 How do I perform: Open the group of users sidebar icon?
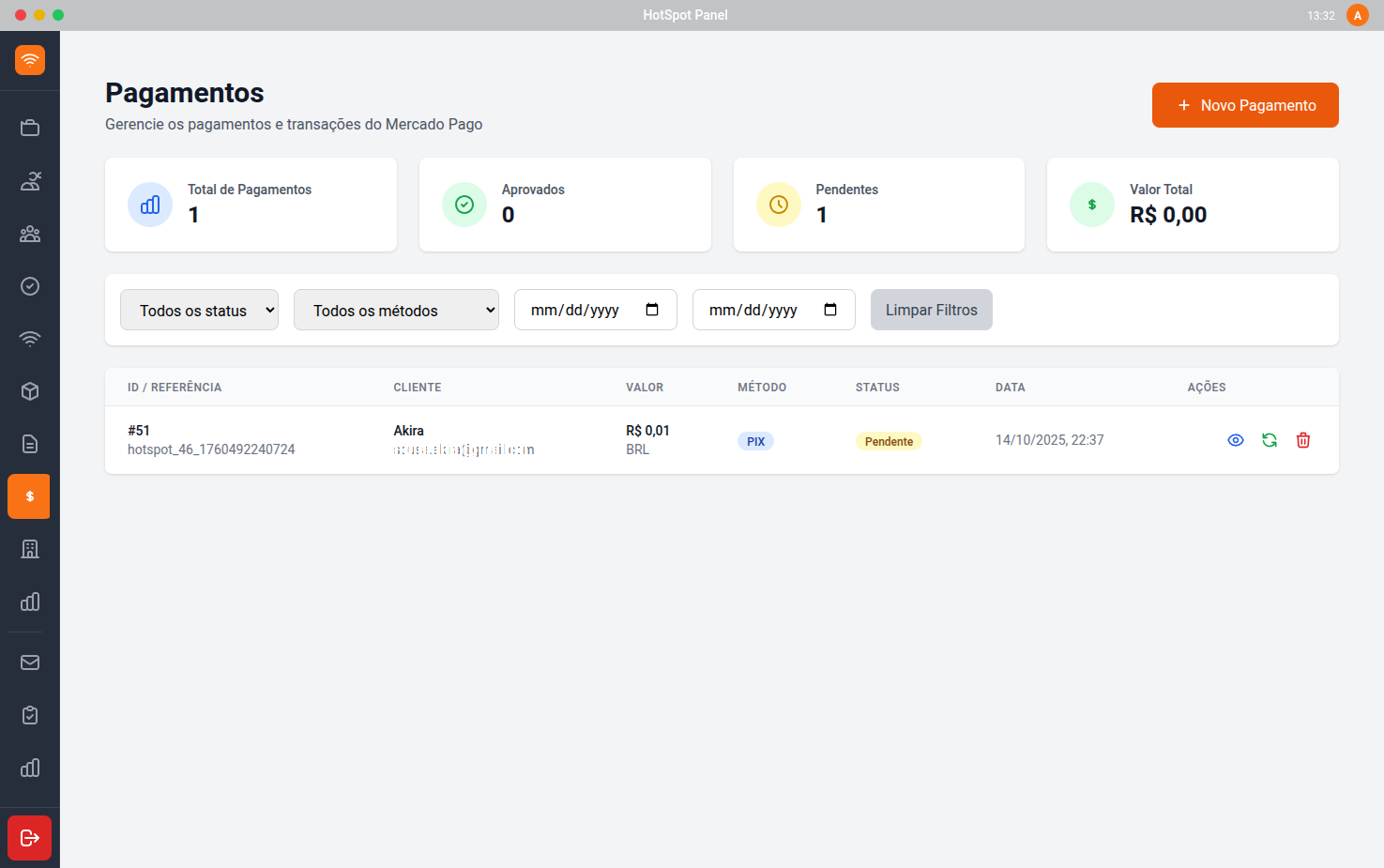tap(30, 234)
